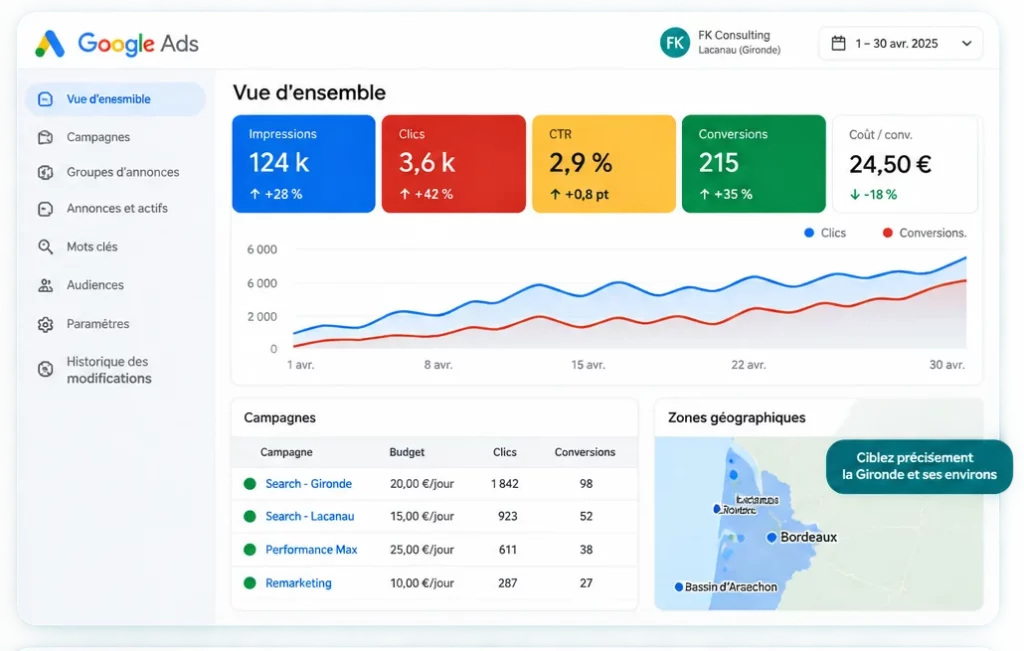1024x651 pixels.
Task: Click the 15,00 €/jour budget cell
Action: 422,516
